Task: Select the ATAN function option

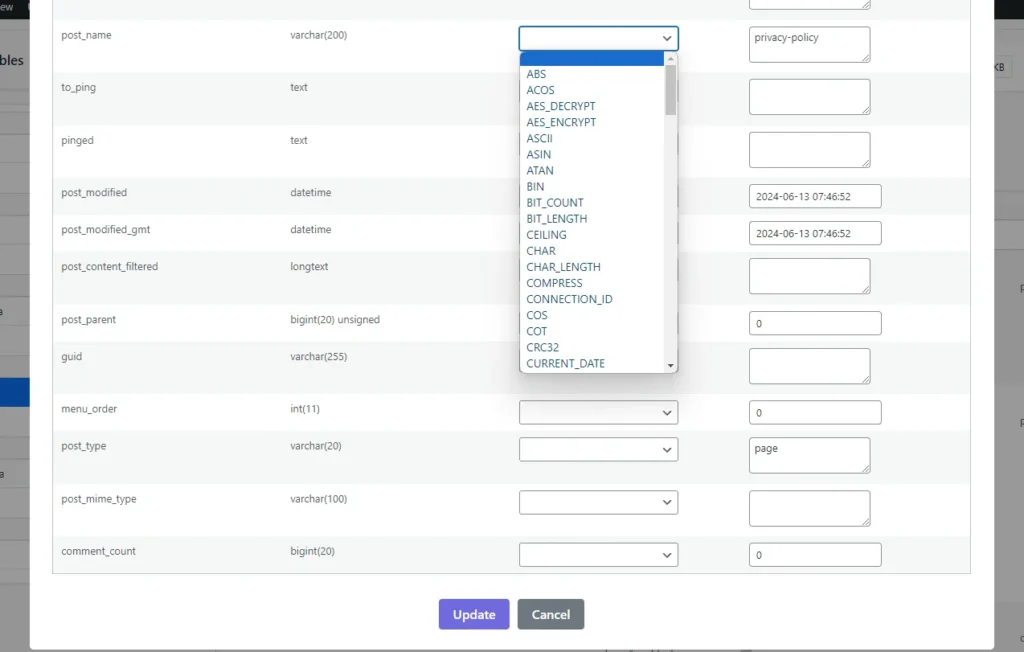Action: click(539, 170)
